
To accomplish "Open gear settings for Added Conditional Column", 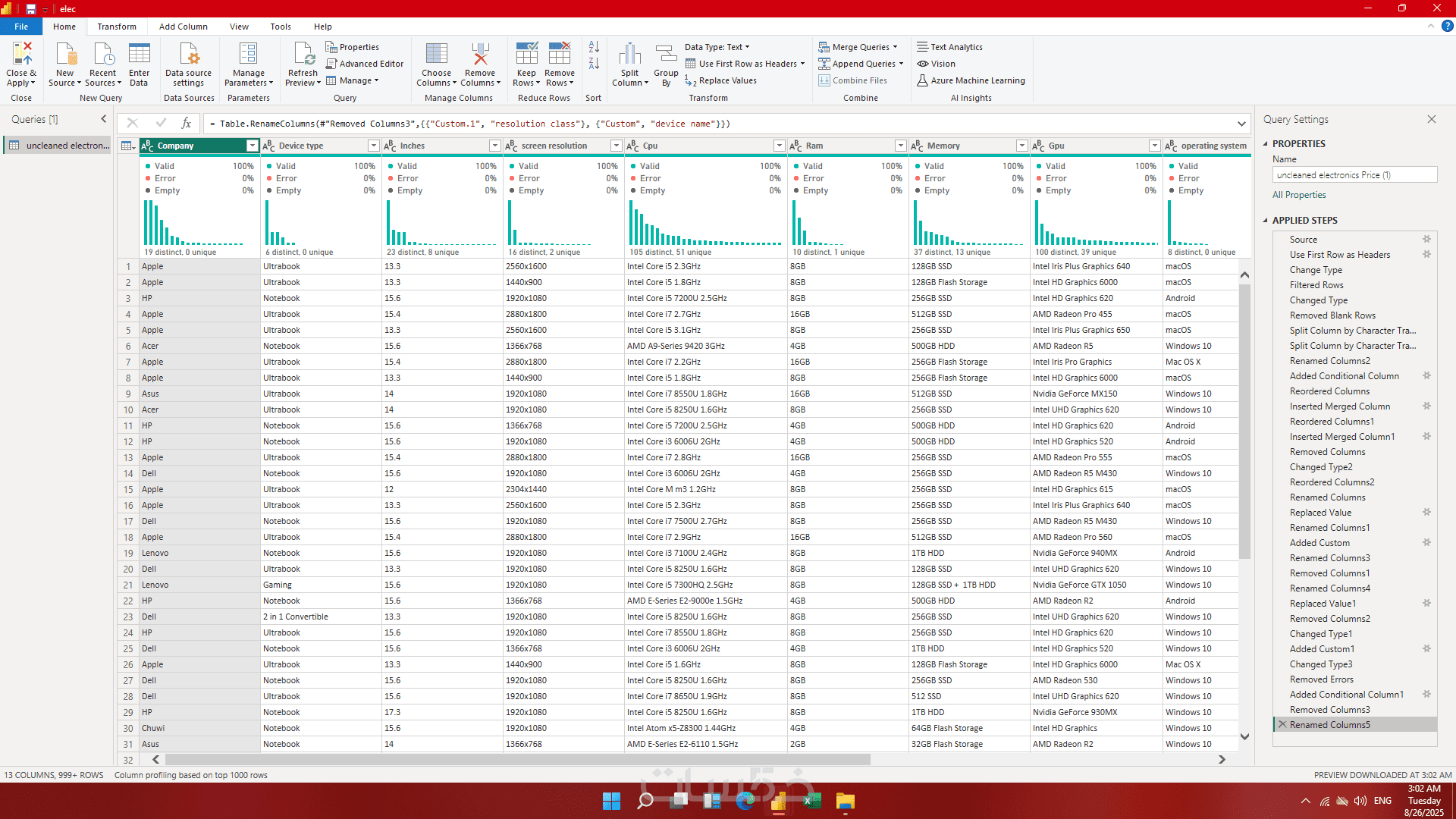I will [x=1426, y=375].
